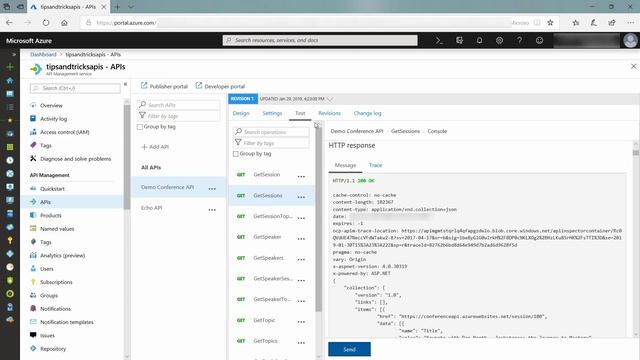Focus the Search APIs field
The height and width of the screenshot is (360, 640).
(x=178, y=105)
